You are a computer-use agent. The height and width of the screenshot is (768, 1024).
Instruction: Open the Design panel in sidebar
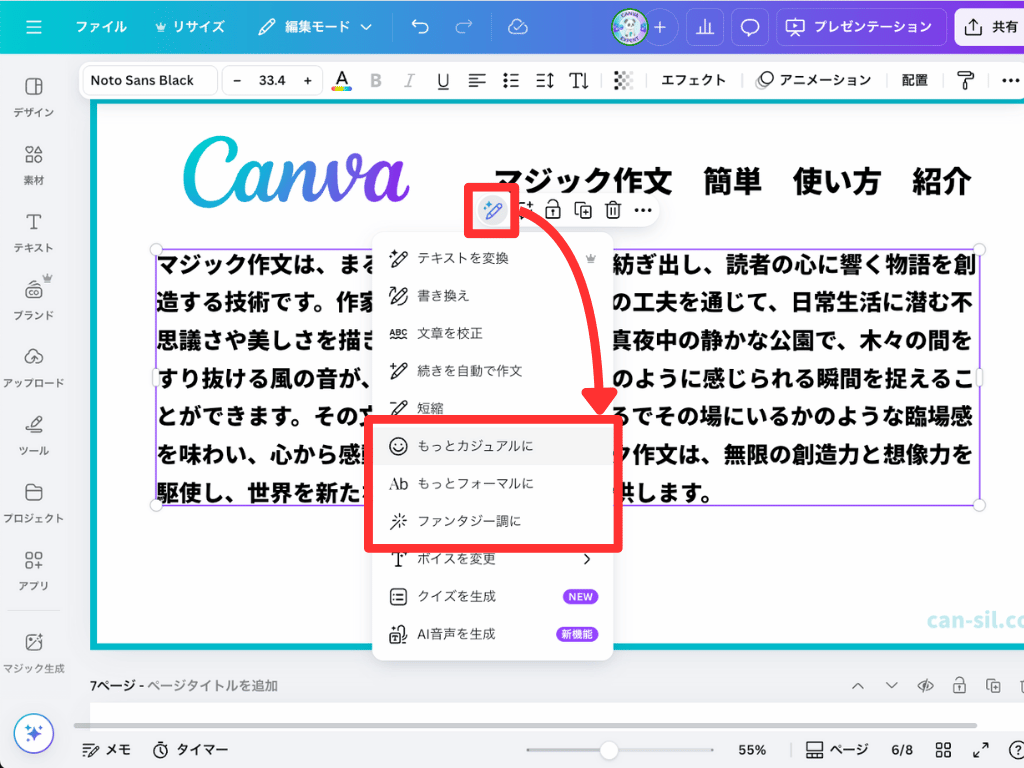coord(33,97)
